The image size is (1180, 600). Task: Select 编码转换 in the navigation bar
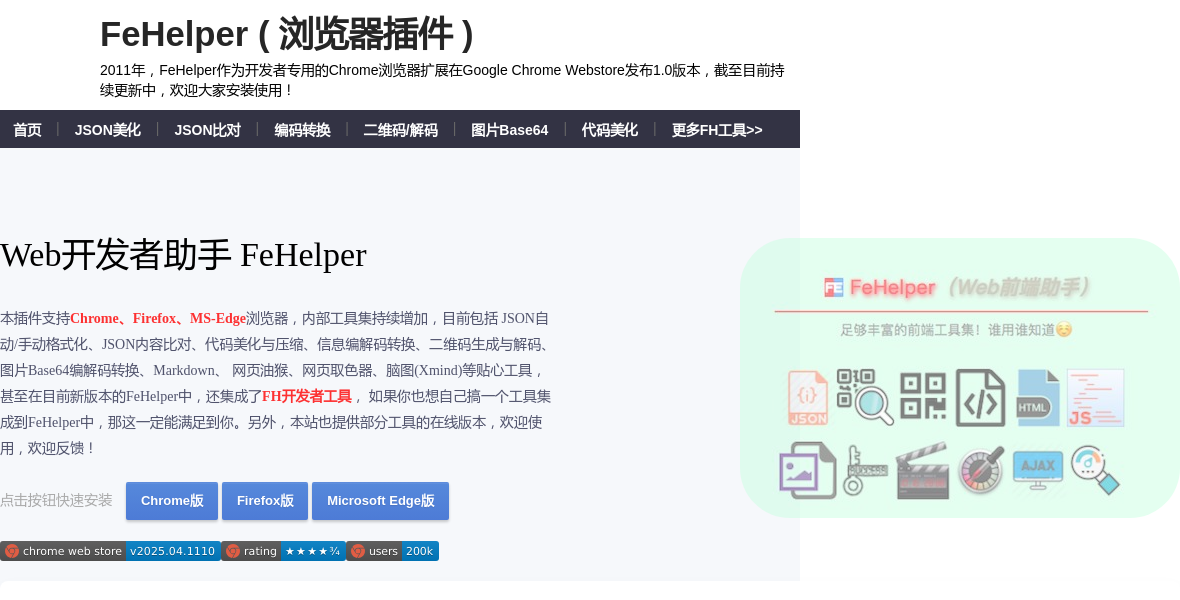[302, 130]
